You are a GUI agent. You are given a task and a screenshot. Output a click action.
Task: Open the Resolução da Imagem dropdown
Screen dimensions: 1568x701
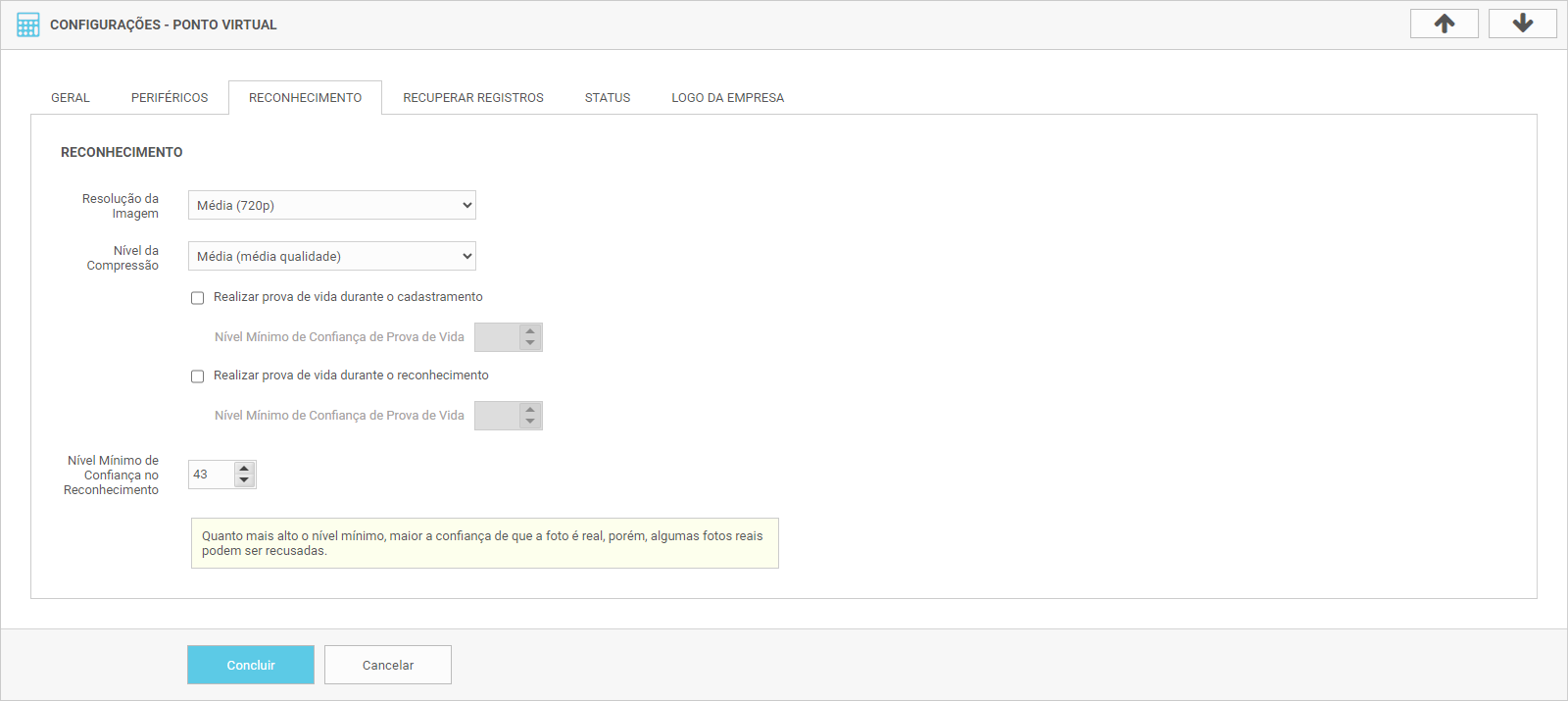(331, 205)
